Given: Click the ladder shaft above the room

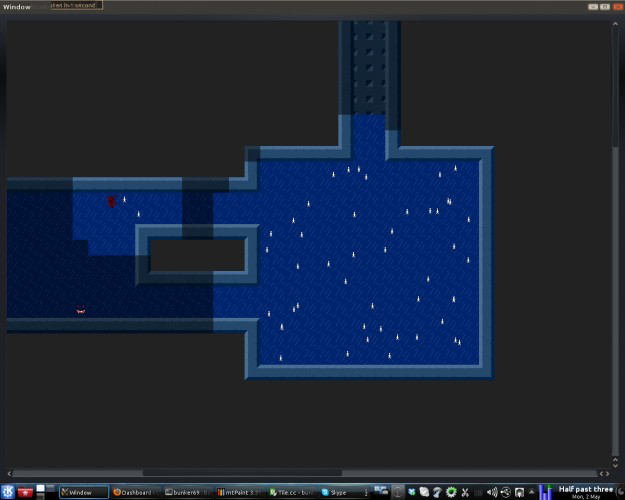Looking at the screenshot, I should pos(369,68).
